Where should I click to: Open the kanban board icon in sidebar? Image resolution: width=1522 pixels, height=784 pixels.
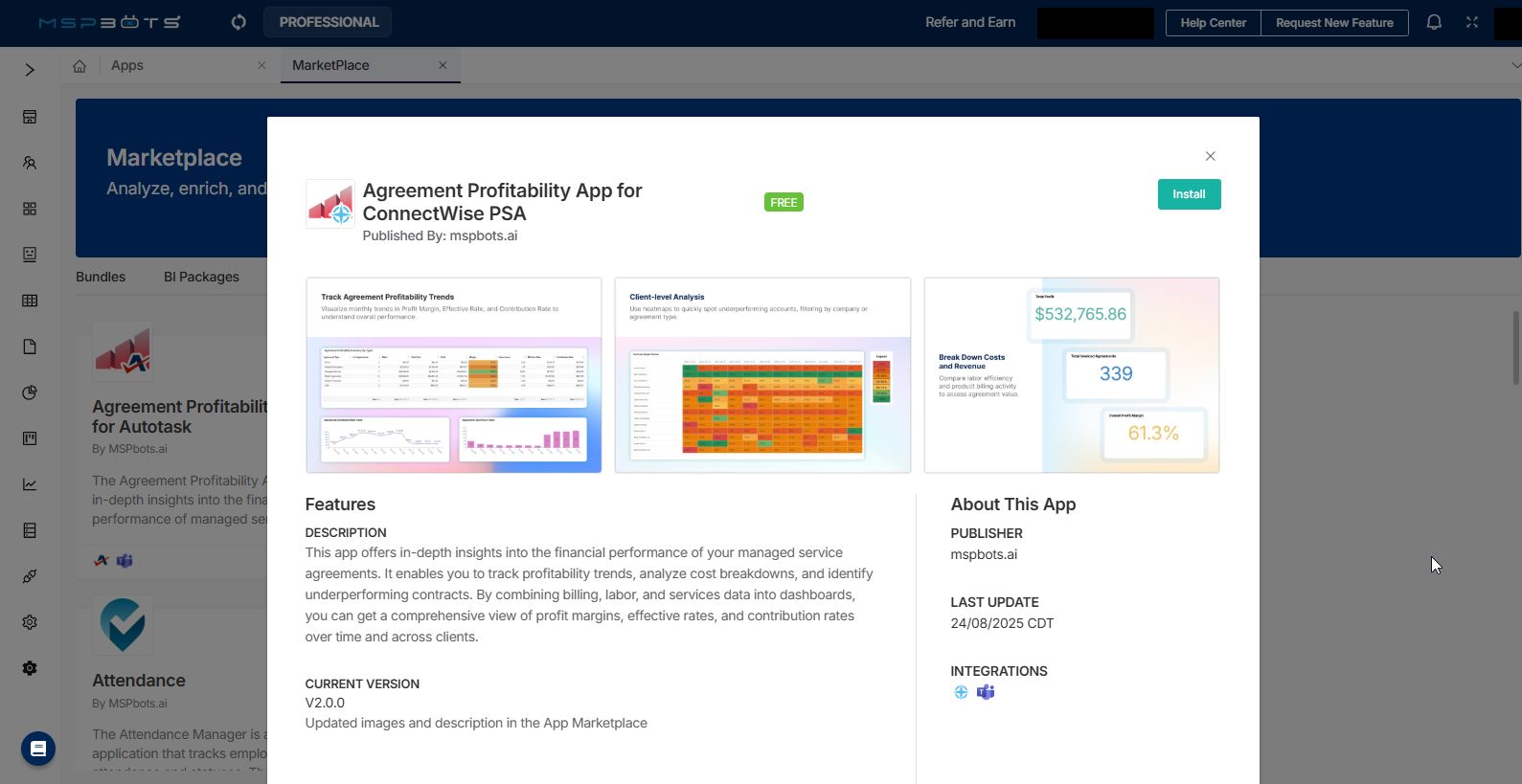click(x=30, y=438)
